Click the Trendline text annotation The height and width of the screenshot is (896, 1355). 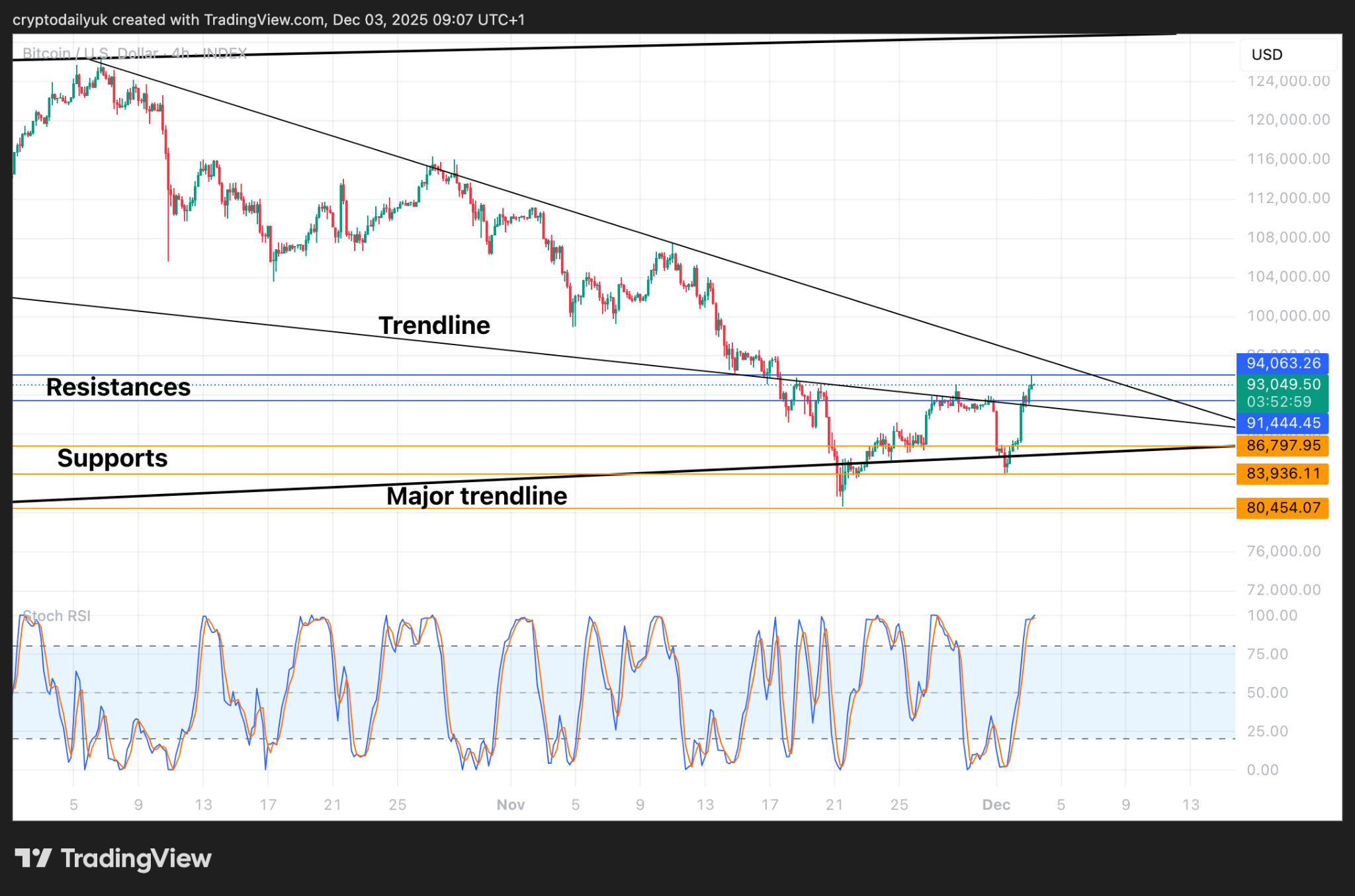[434, 325]
